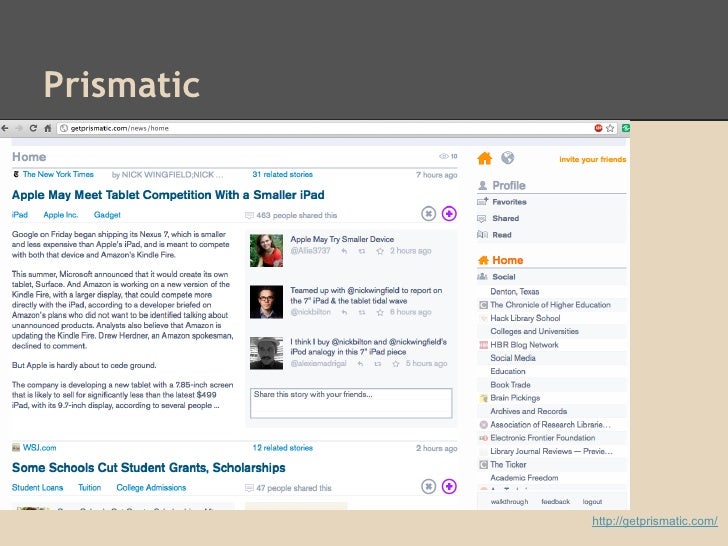Image resolution: width=728 pixels, height=546 pixels.
Task: Reply to @nickbilton tweet
Action: pyautogui.click(x=344, y=312)
